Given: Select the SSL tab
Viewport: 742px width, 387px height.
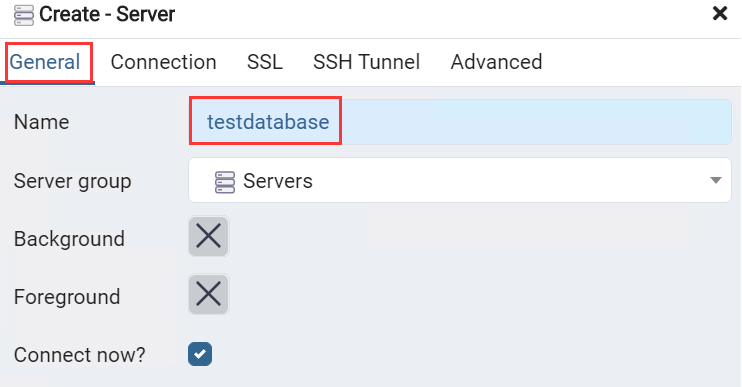Looking at the screenshot, I should click(x=265, y=62).
